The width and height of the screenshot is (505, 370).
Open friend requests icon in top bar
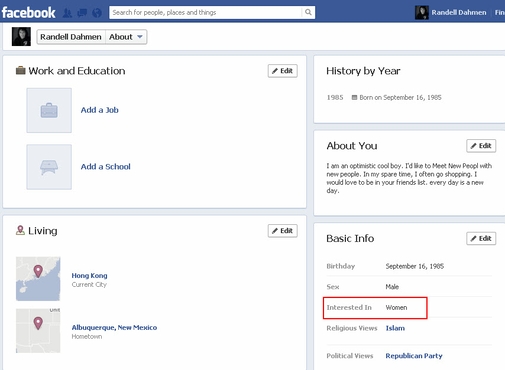tap(68, 13)
